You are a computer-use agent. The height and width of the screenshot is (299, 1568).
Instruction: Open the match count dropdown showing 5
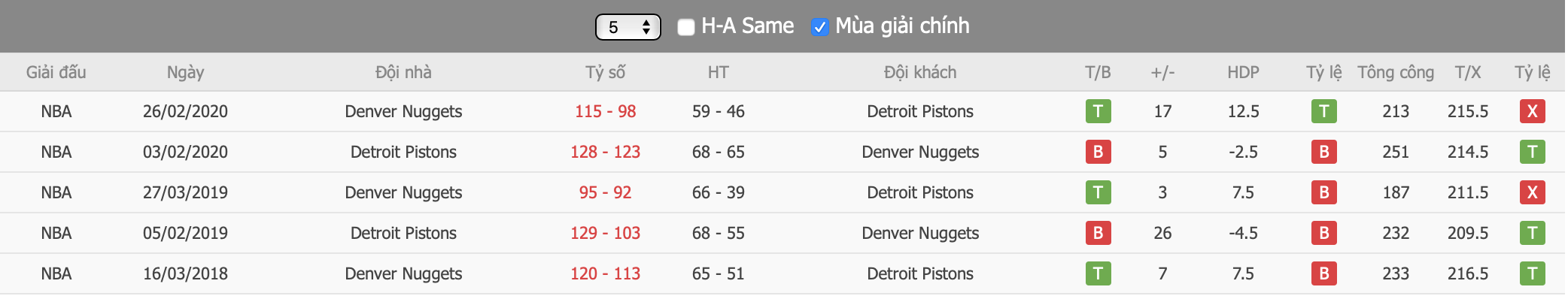click(628, 27)
